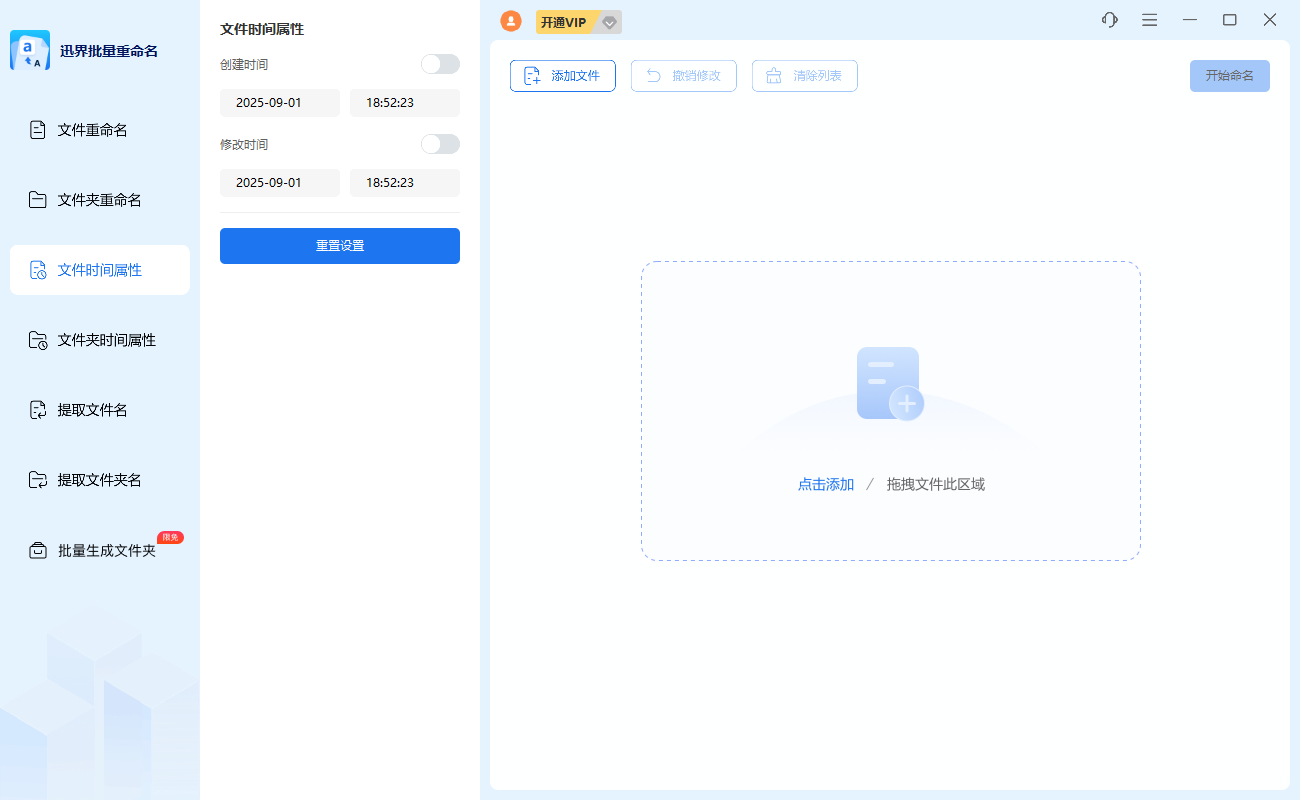Select the 提取文件夹名 extraction tool

tap(99, 479)
